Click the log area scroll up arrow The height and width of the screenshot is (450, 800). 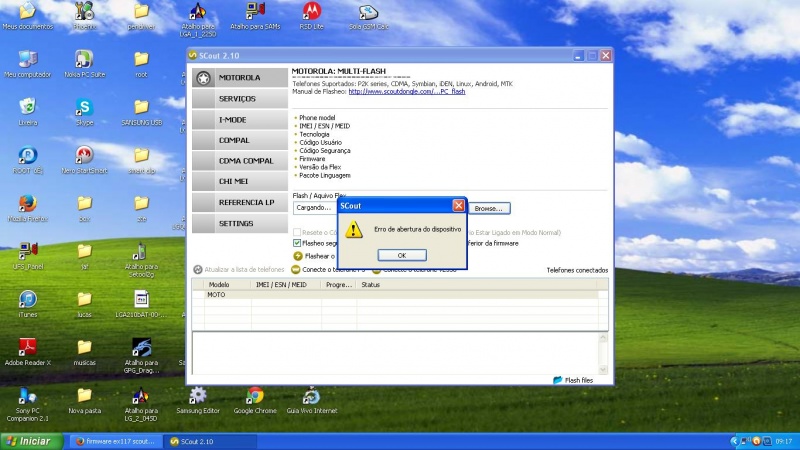(x=603, y=338)
